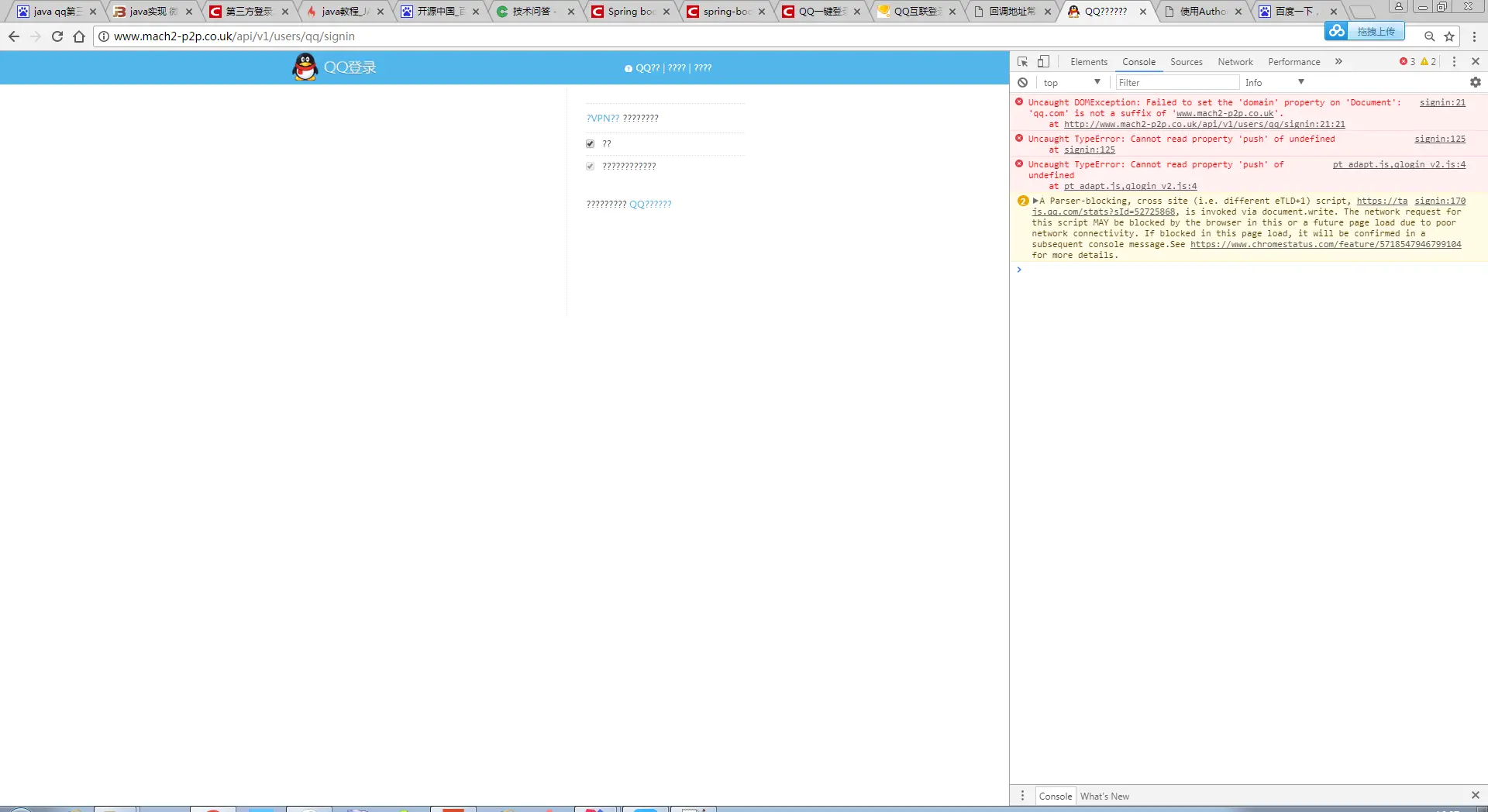Open signin:21 source link
The width and height of the screenshot is (1488, 812).
coord(1442,102)
